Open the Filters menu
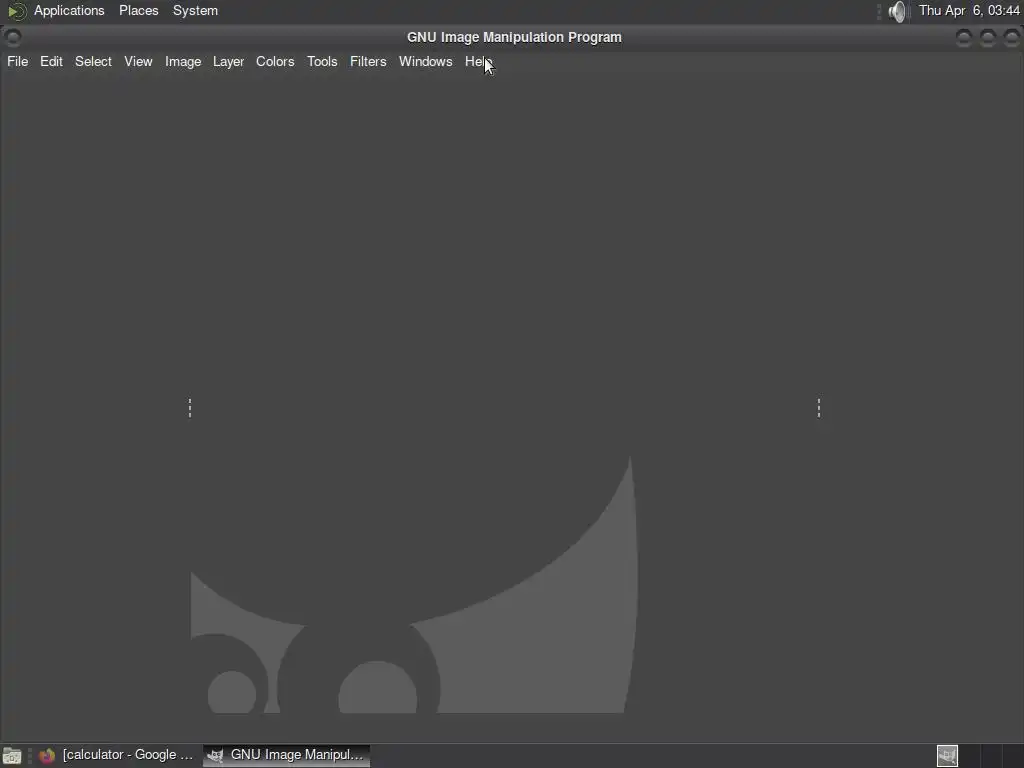1024x768 pixels. [368, 61]
